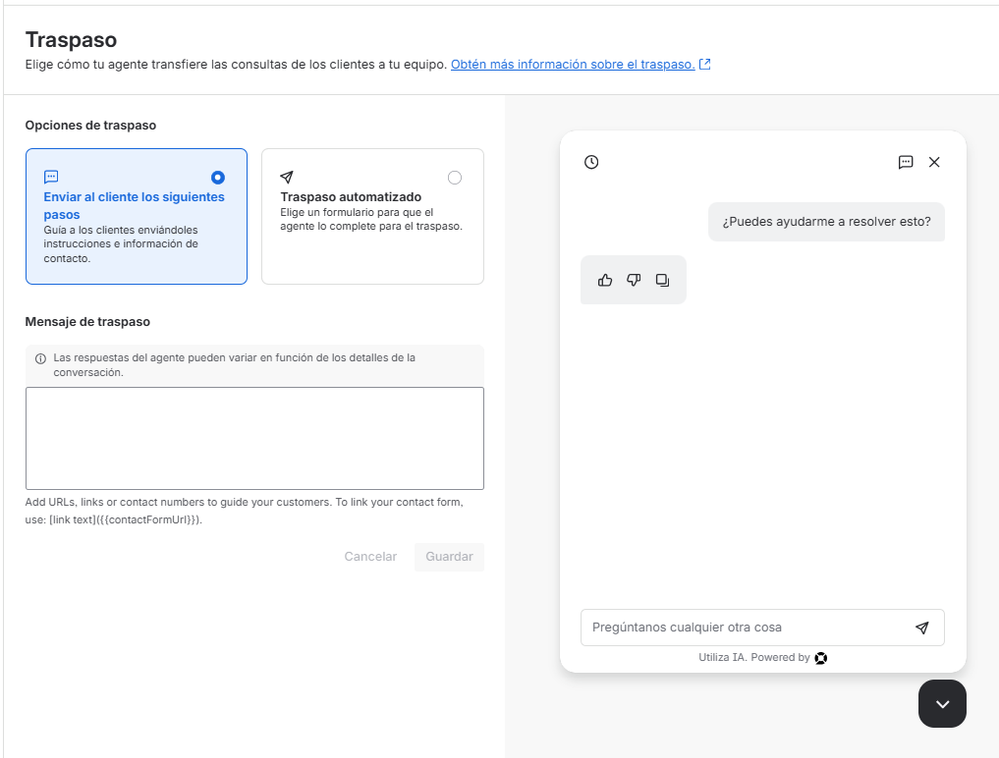
Task: Close the chat preview widget
Action: point(934,162)
